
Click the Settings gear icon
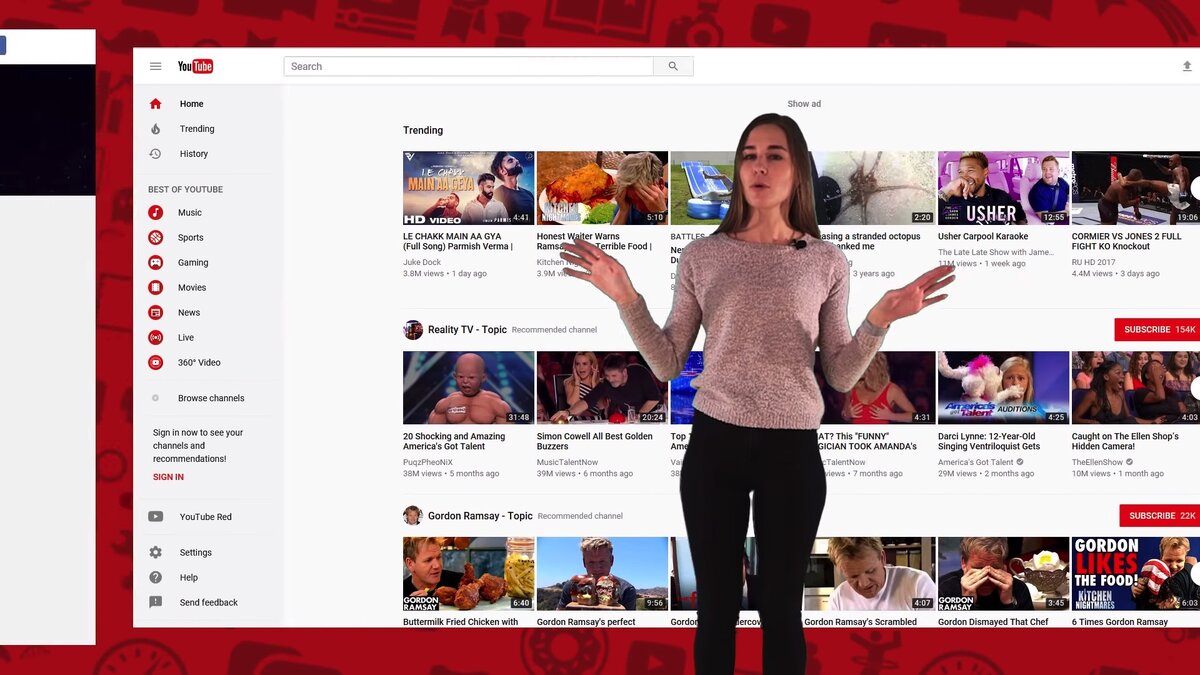pyautogui.click(x=155, y=552)
